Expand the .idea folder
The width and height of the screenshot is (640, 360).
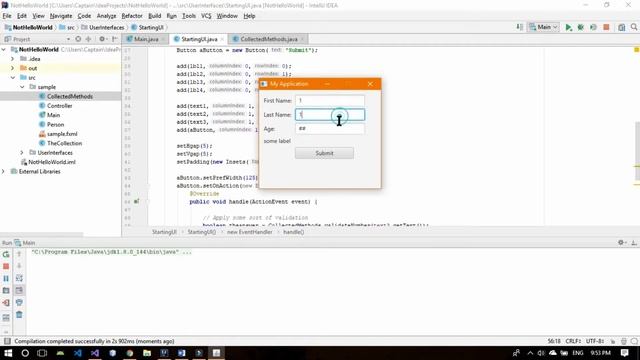[13, 59]
